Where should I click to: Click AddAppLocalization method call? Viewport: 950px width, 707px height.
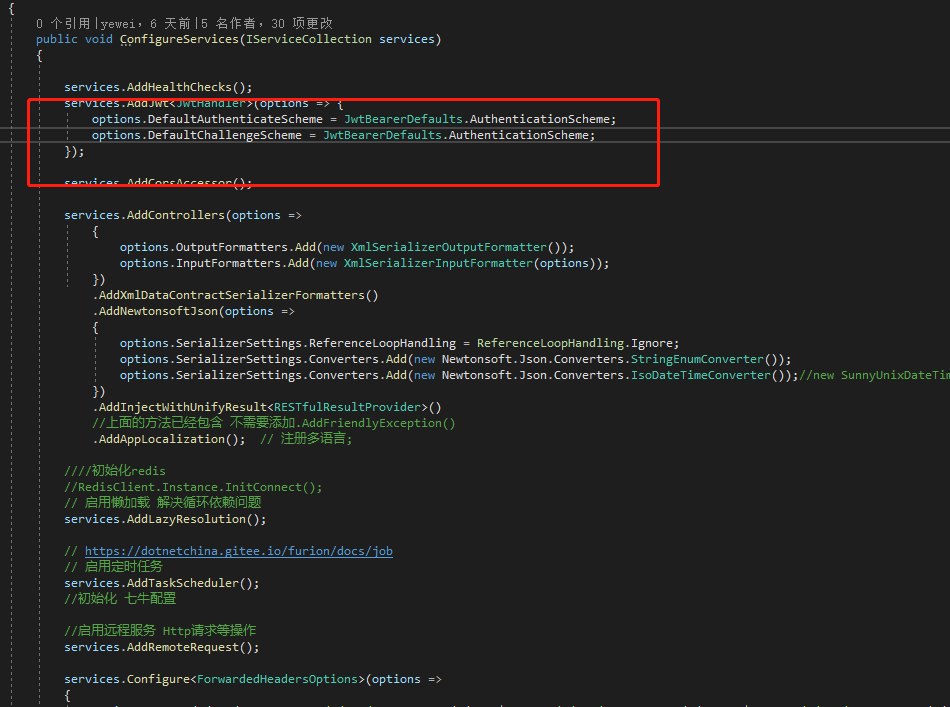tap(162, 439)
